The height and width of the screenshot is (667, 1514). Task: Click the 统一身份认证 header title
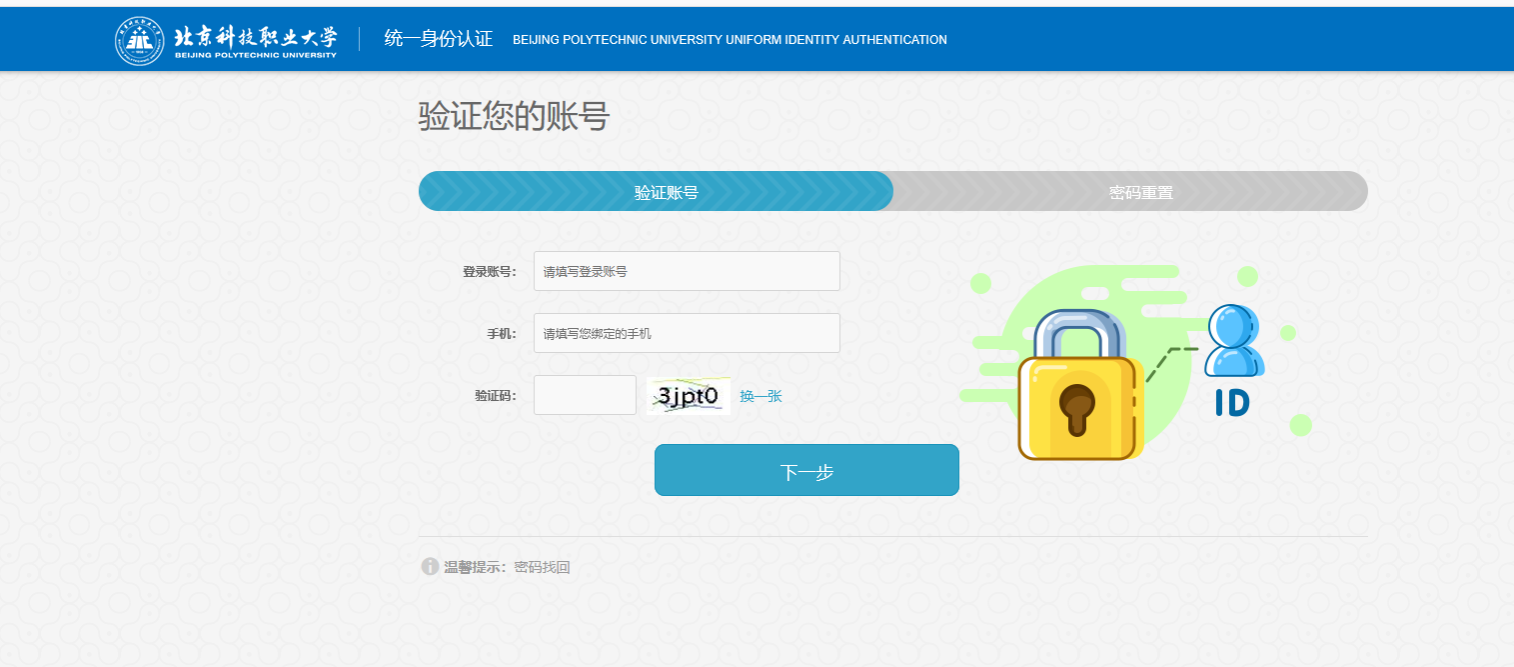click(438, 39)
